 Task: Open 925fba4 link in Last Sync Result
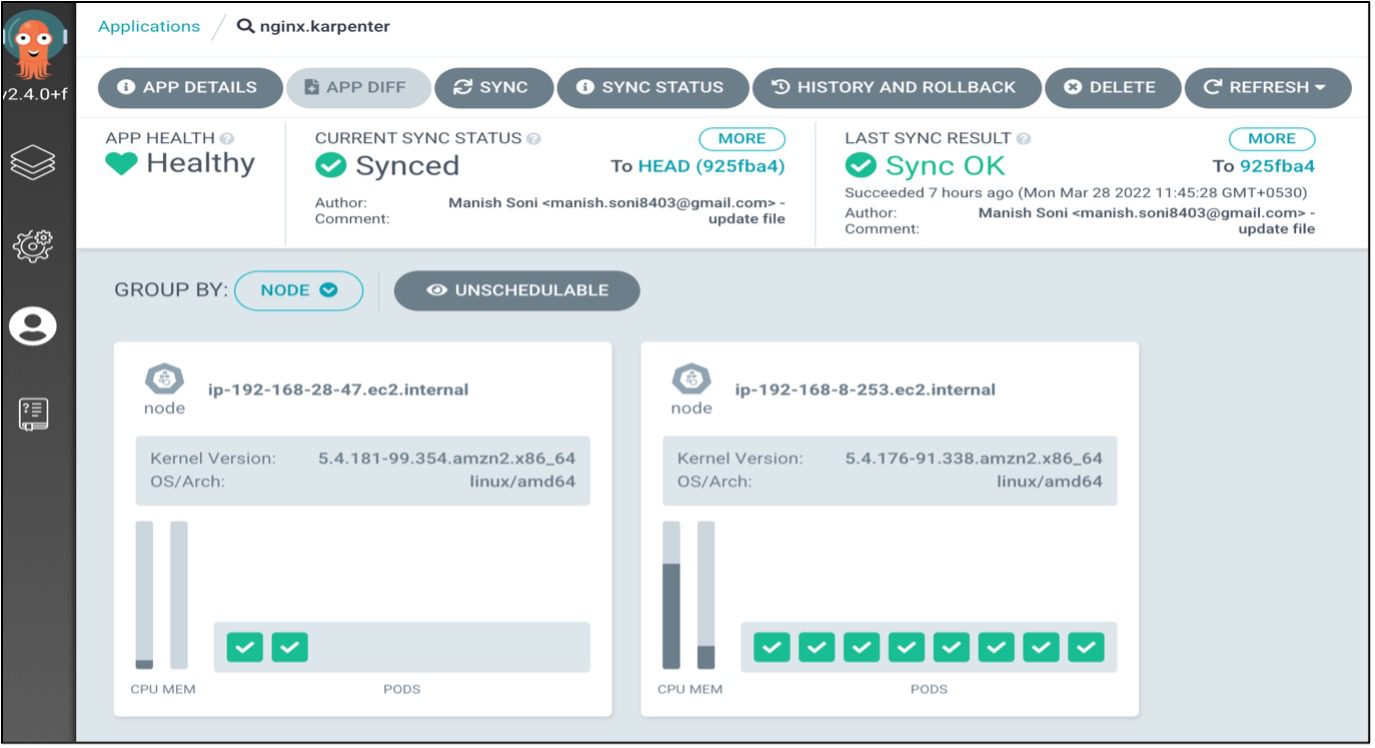[1277, 166]
